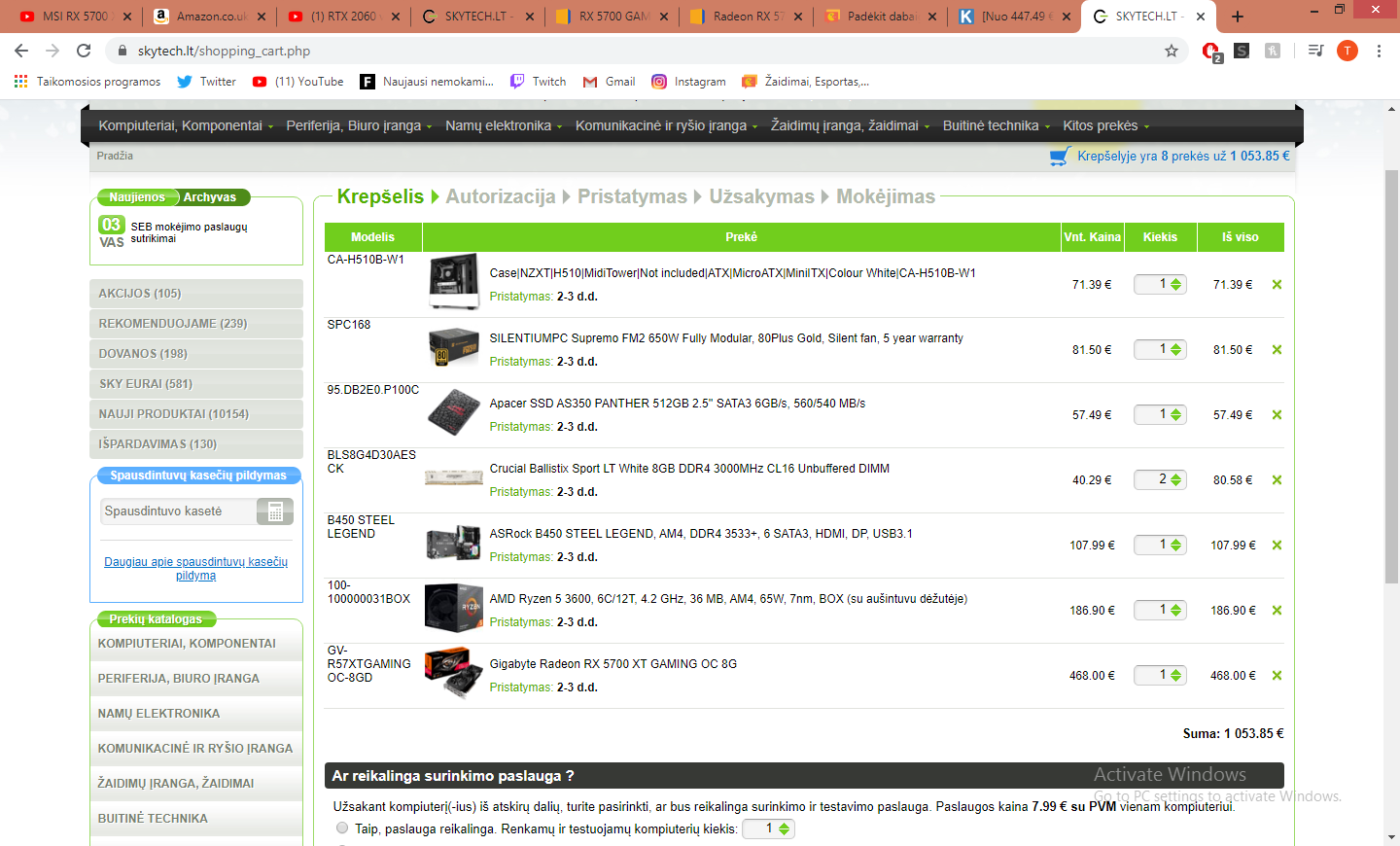Click the Spausdintuvo kasetė input field
This screenshot has height=846, width=1400.
pyautogui.click(x=179, y=511)
